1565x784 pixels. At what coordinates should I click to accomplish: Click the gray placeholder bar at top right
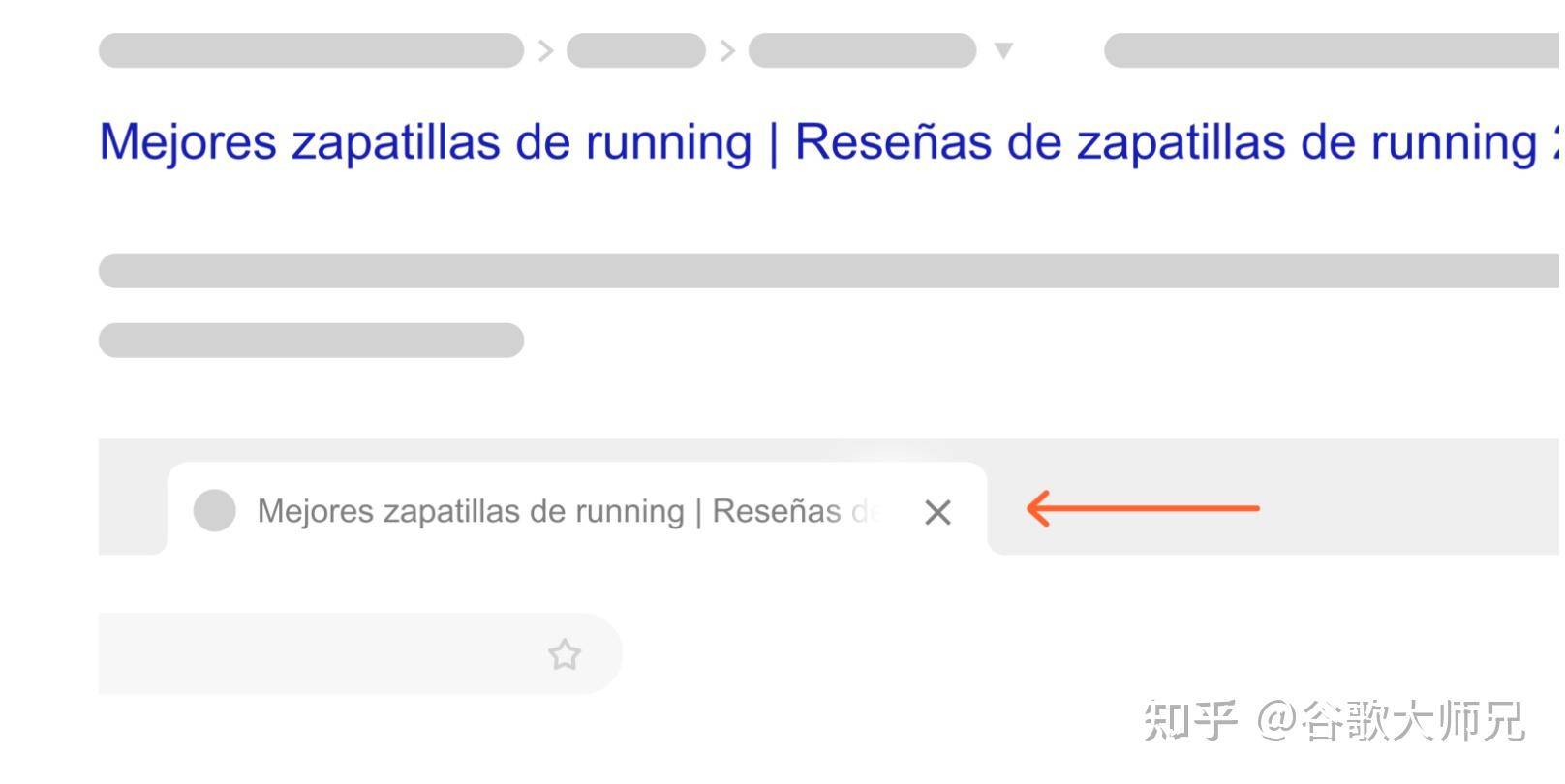point(1332,50)
